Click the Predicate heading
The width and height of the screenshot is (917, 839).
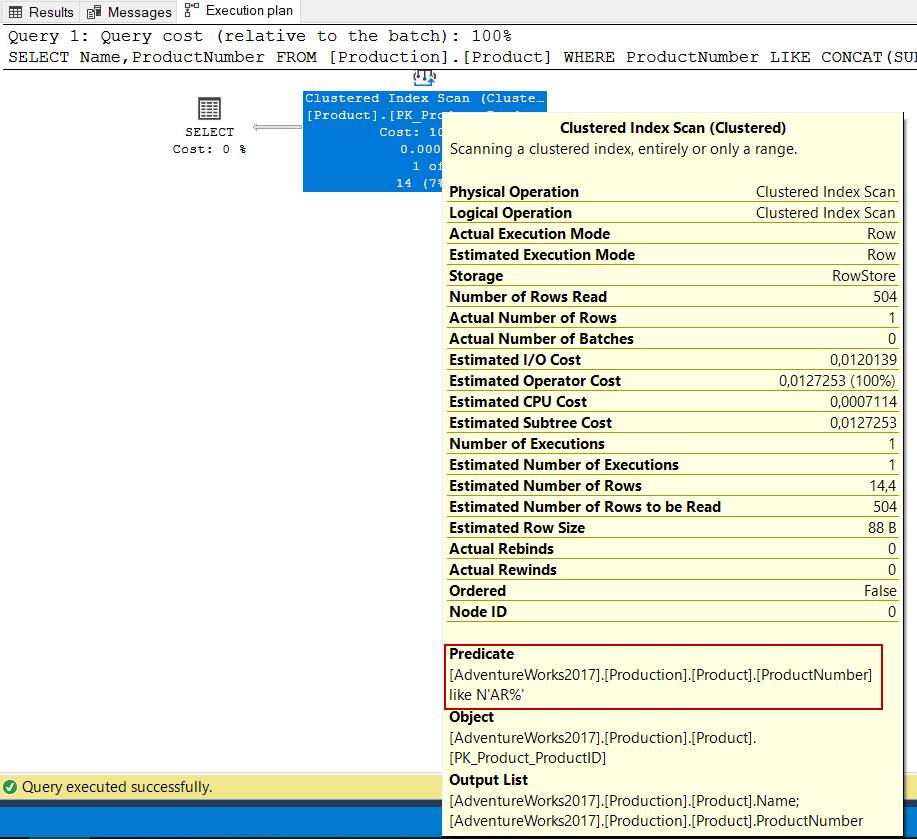click(x=481, y=654)
